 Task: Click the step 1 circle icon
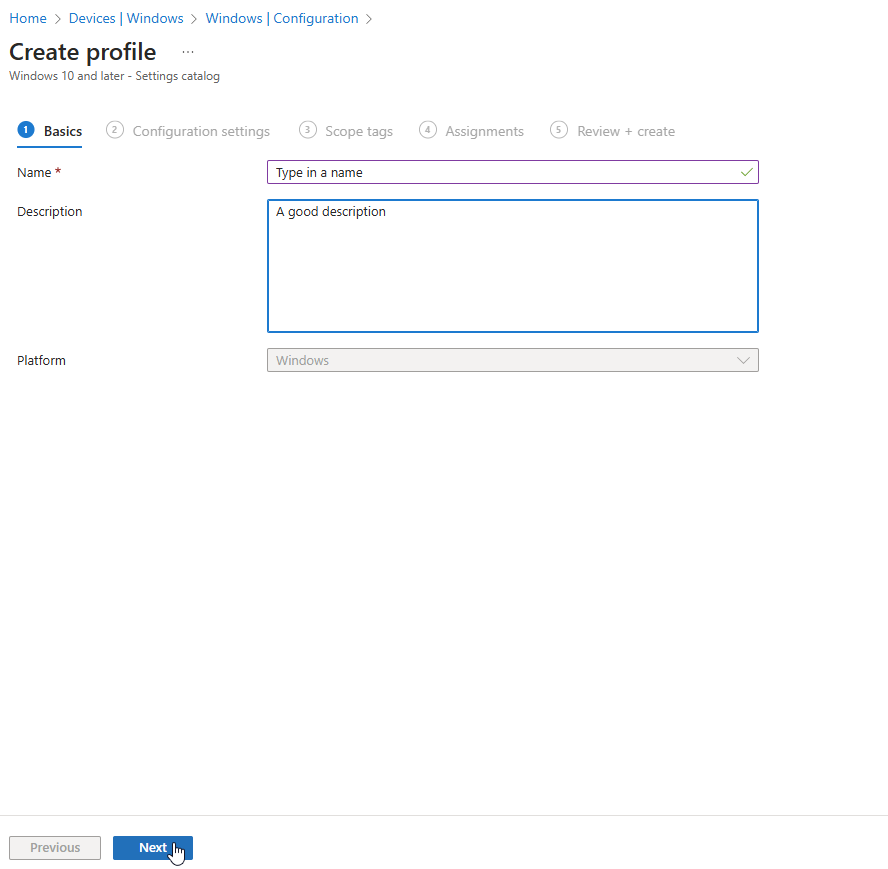click(x=26, y=130)
